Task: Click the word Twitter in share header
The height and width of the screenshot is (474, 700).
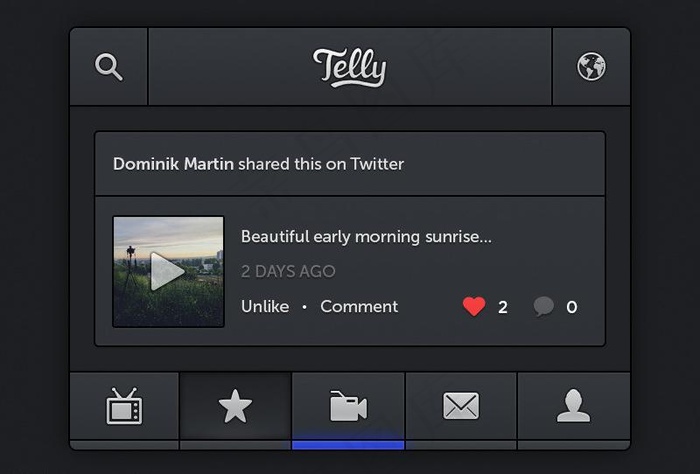Action: [377, 164]
